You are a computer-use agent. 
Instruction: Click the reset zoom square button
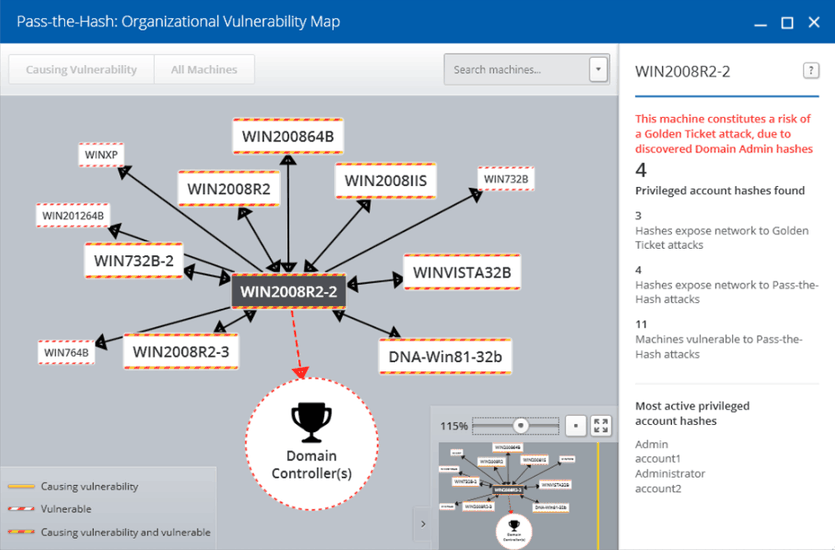click(576, 426)
